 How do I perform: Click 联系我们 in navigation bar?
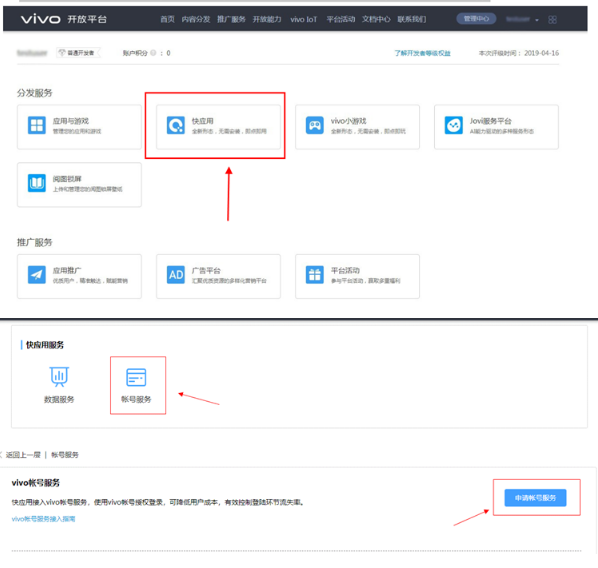[412, 19]
